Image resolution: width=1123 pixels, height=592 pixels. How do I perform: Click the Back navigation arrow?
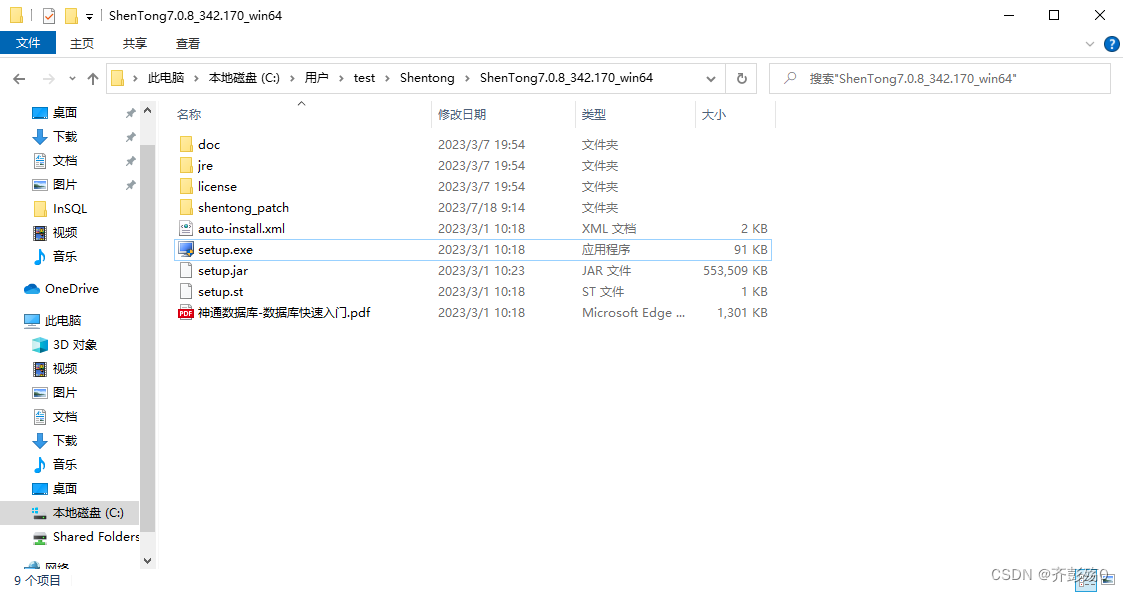pos(19,79)
